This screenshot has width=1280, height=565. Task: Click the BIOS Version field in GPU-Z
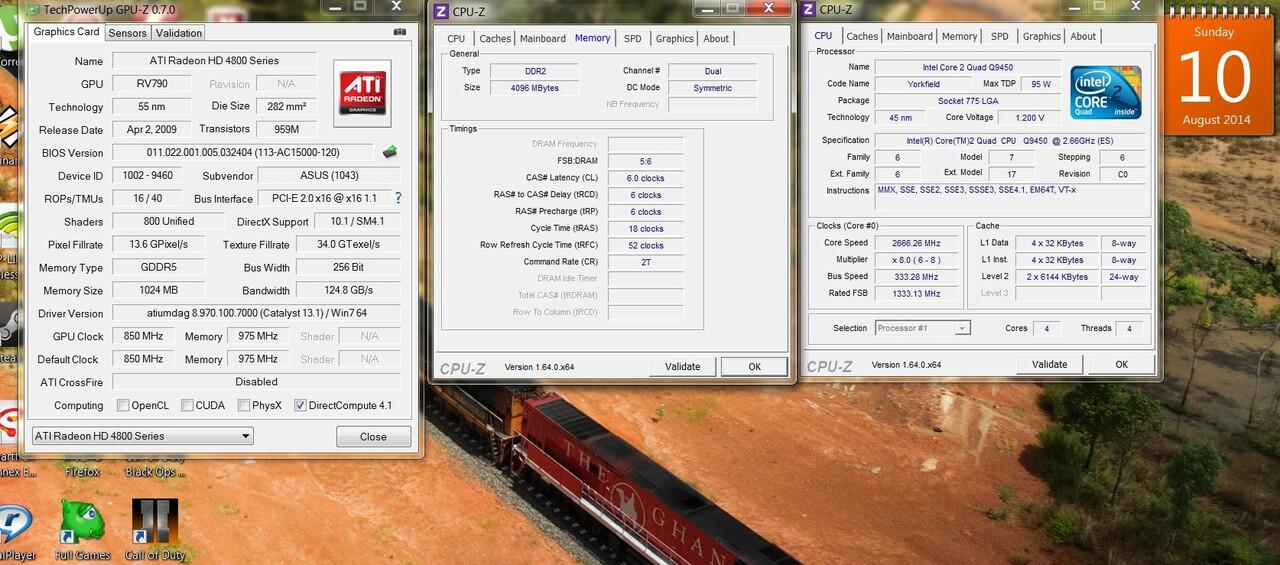(243, 153)
